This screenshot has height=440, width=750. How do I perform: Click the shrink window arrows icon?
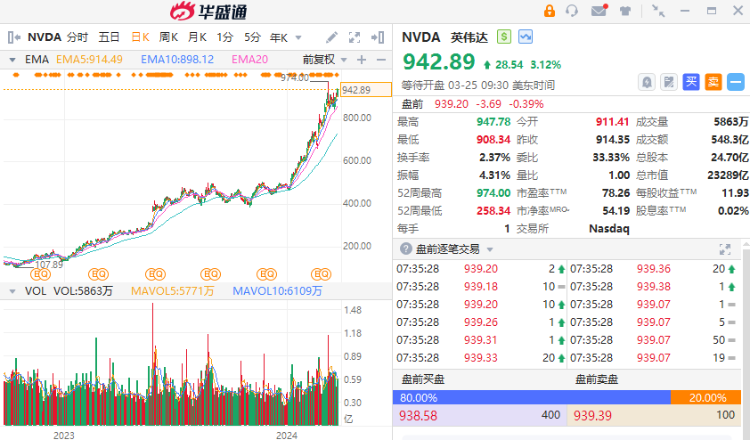click(659, 11)
